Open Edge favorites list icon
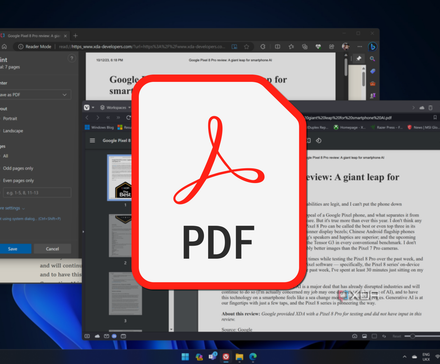 (291, 47)
